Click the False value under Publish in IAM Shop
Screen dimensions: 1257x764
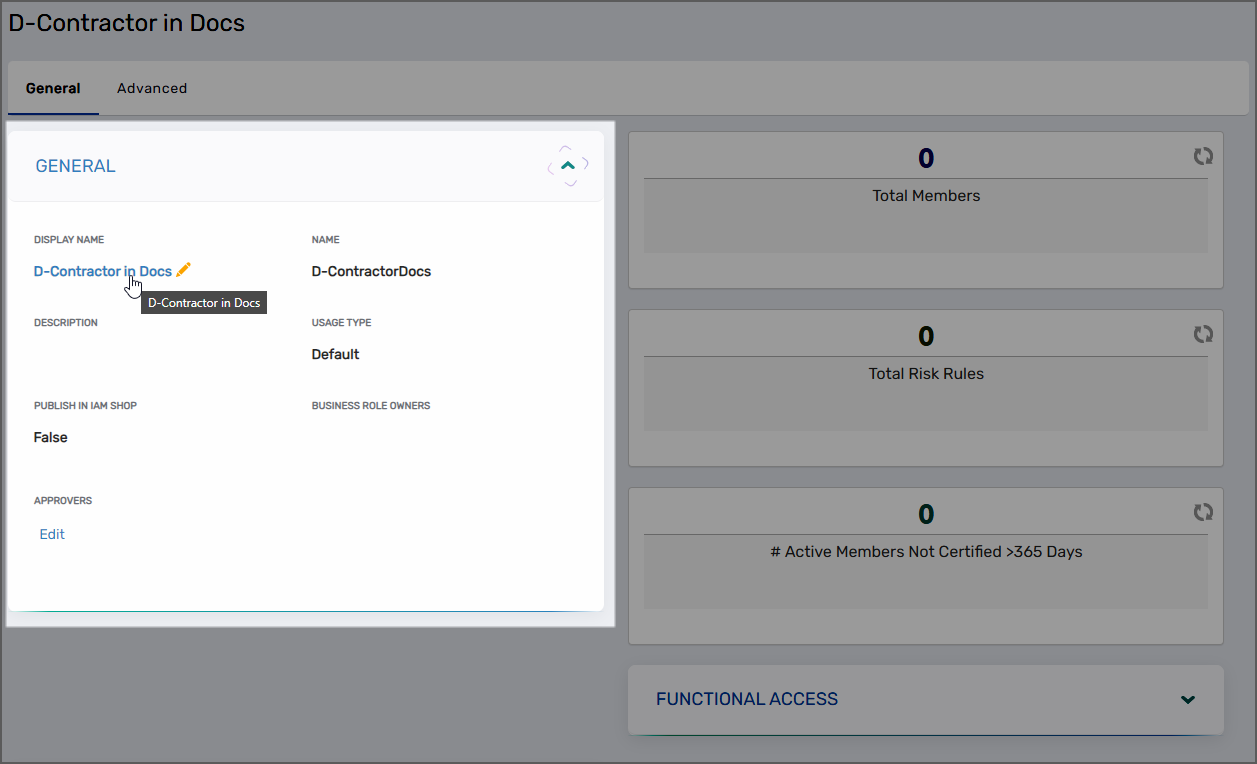point(51,437)
